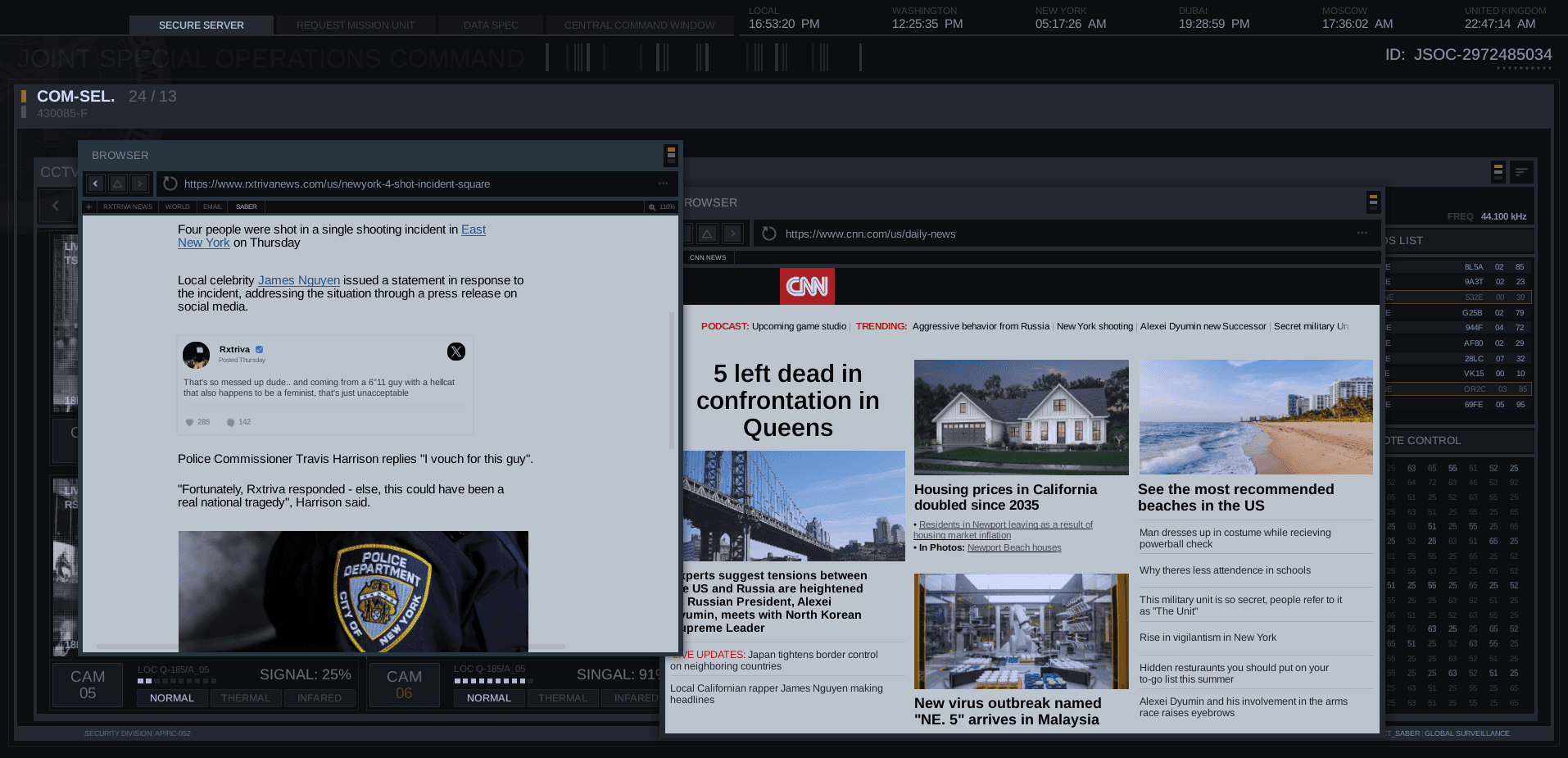Screen dimensions: 1568x758
Task: Click the home triangle icon in Rxtriva browser
Action: tap(118, 184)
